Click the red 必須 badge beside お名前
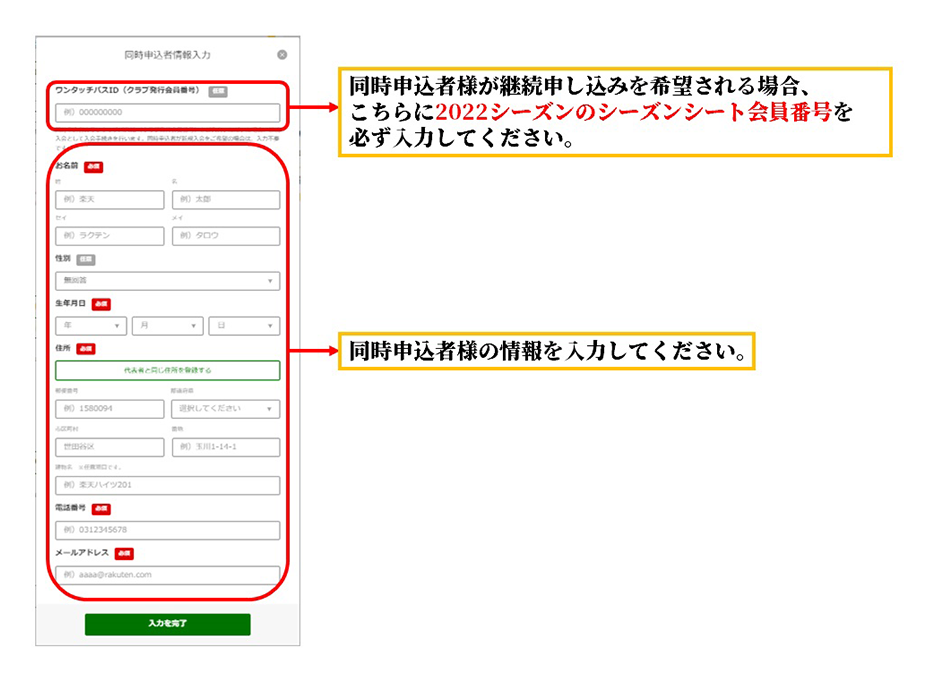928x674 pixels. pyautogui.click(x=94, y=166)
